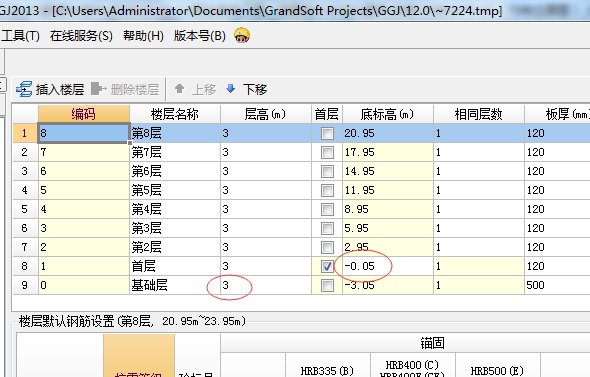Toggle the 首层 checkbox for 基础层
The height and width of the screenshot is (377, 590).
click(x=327, y=285)
